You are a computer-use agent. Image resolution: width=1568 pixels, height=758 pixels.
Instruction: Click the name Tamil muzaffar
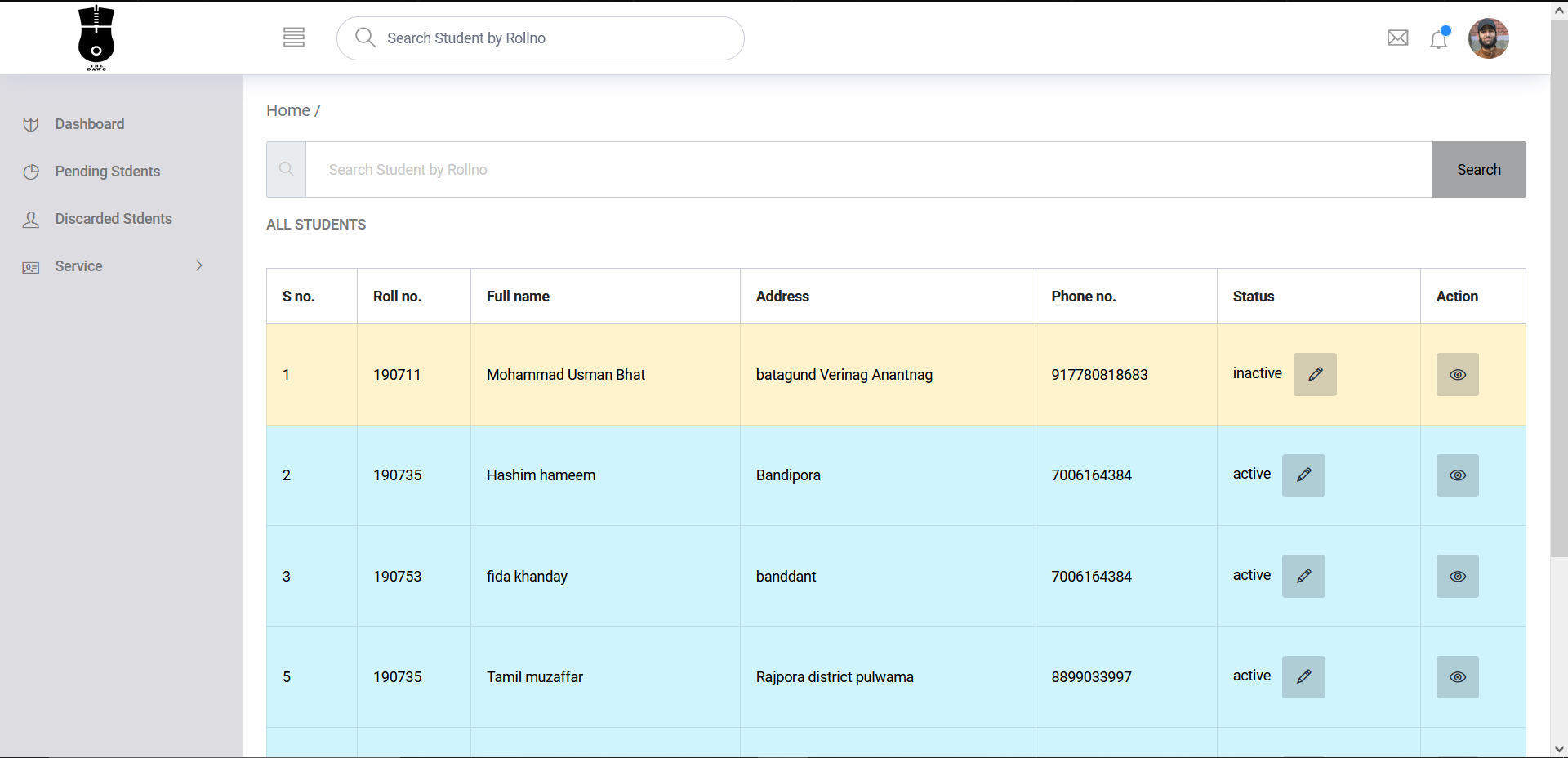coord(535,677)
